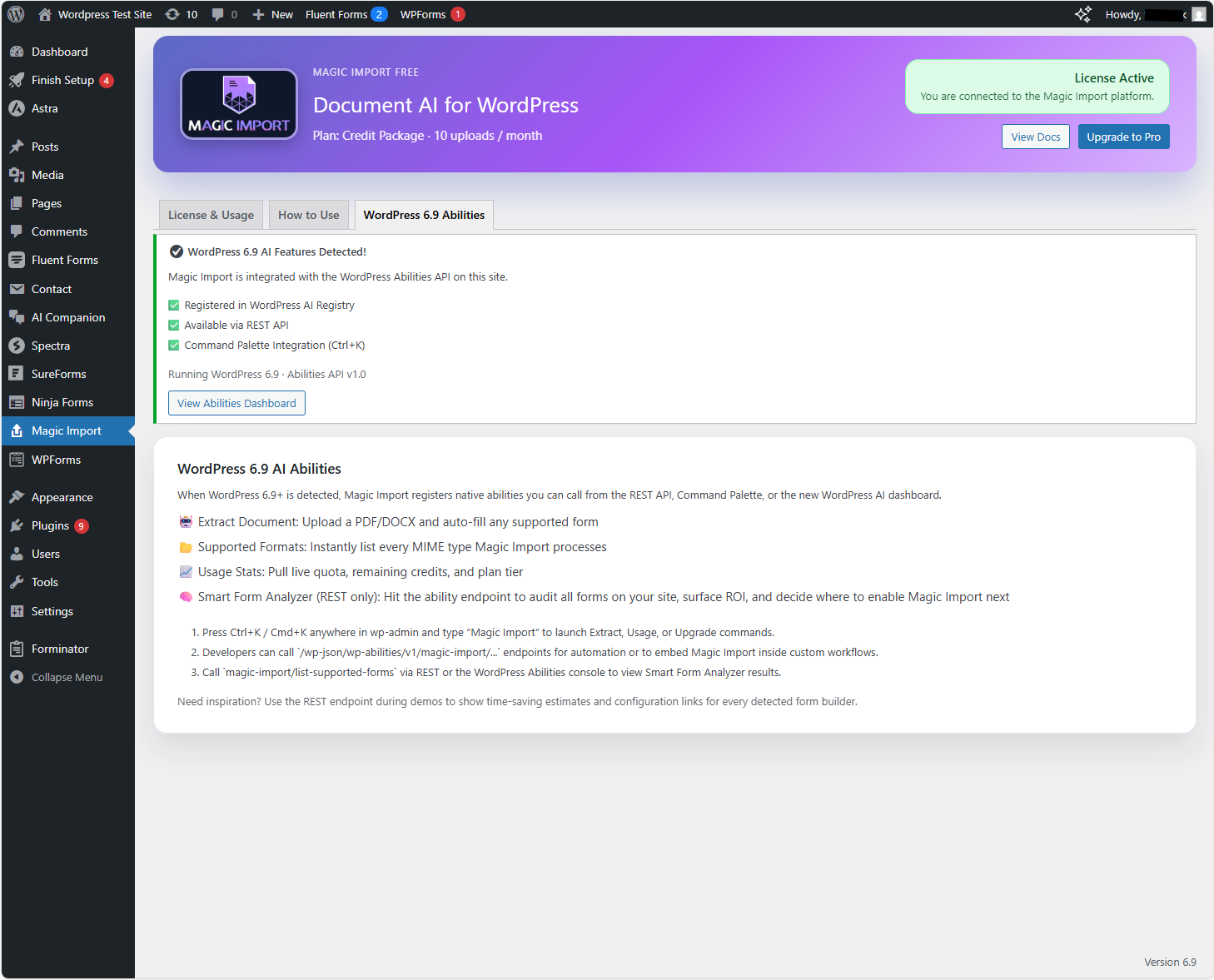
Task: Click the Appearance paintbrush icon
Action: pos(17,497)
